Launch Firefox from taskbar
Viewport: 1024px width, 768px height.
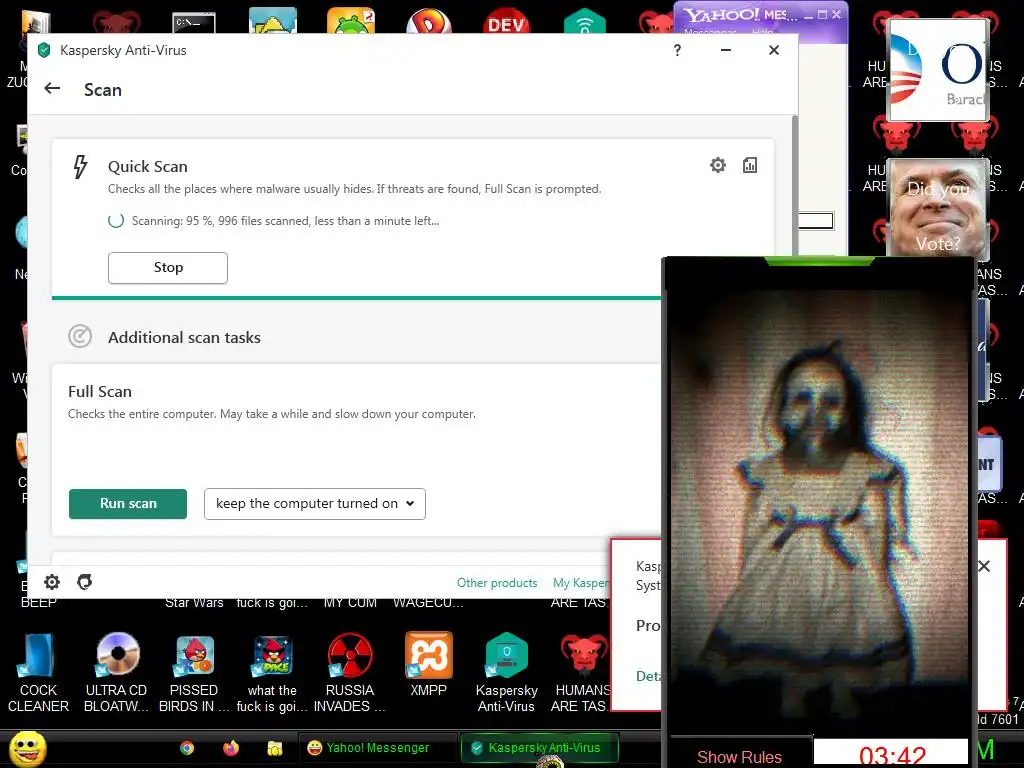[x=231, y=748]
